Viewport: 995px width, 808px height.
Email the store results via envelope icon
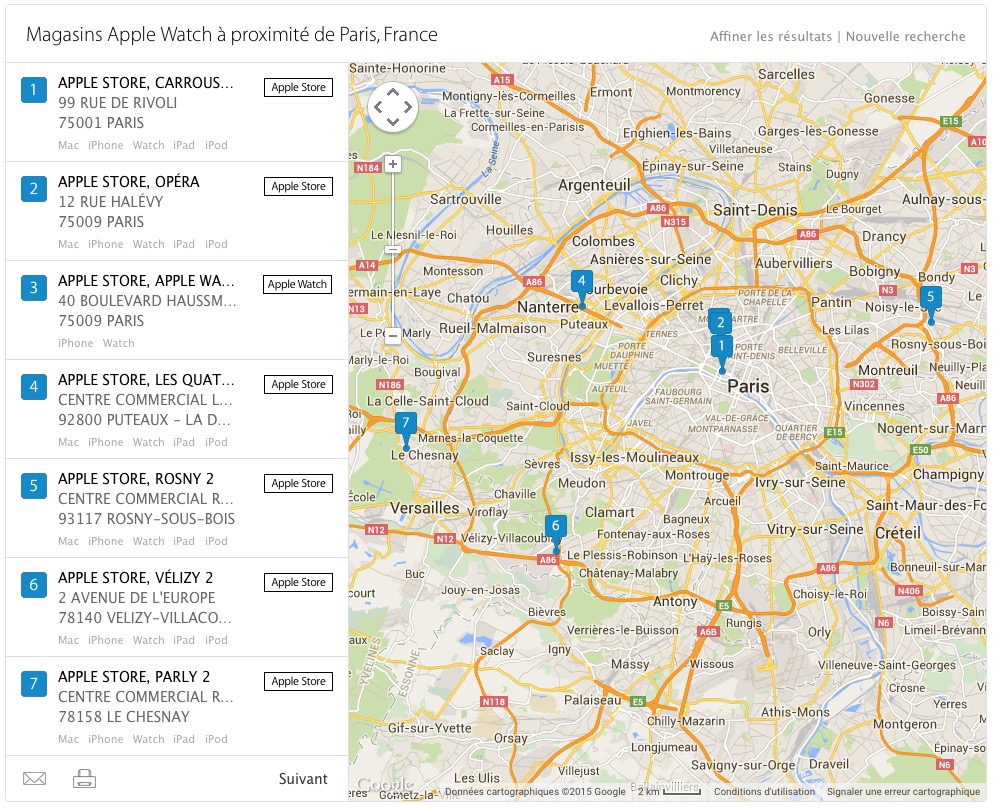34,778
